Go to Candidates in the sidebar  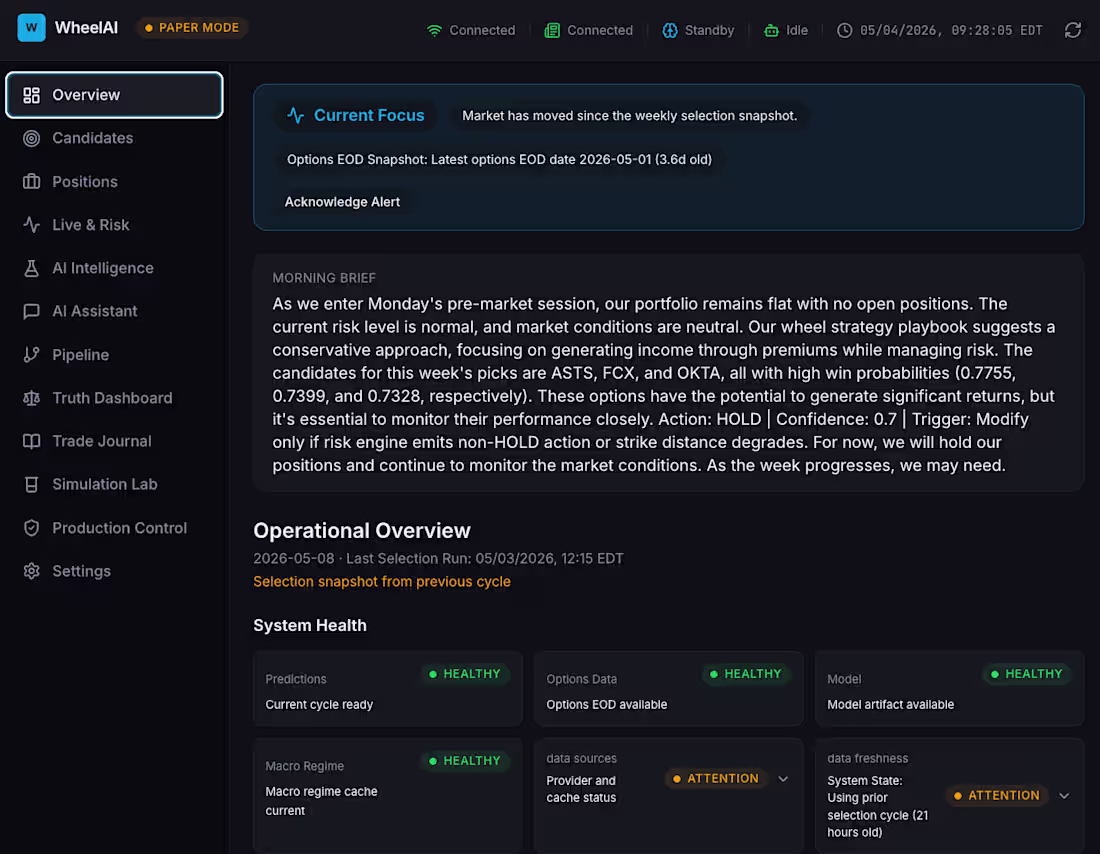[x=93, y=138]
